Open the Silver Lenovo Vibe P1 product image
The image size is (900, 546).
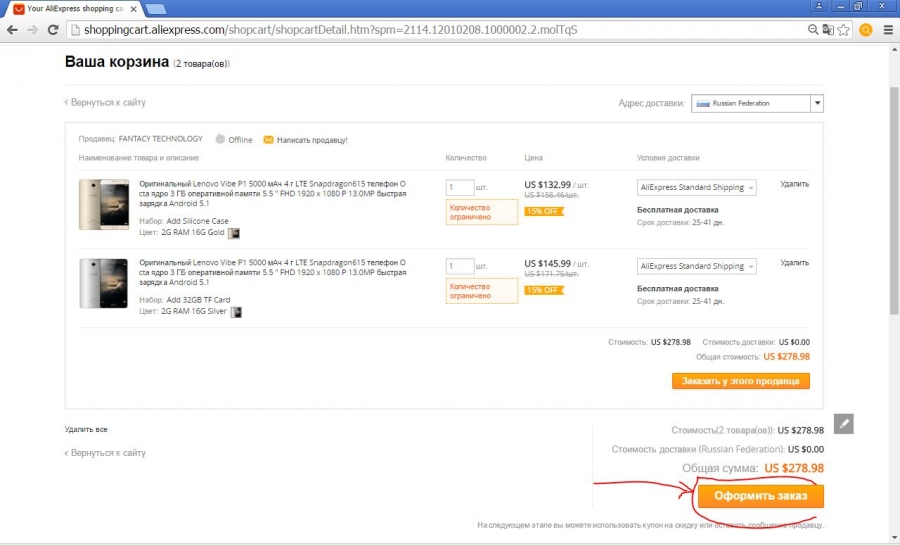[104, 283]
